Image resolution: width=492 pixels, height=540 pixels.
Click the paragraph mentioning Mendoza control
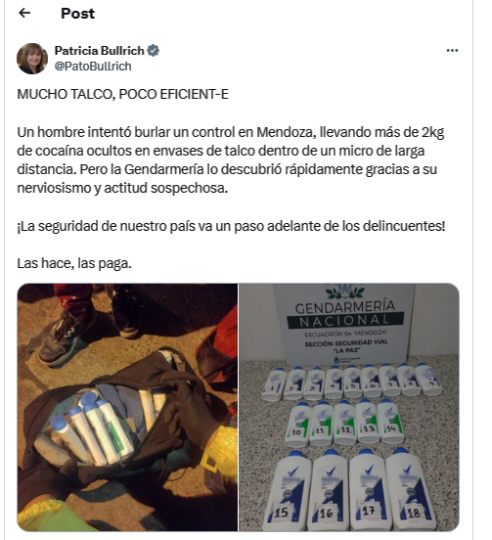230,160
